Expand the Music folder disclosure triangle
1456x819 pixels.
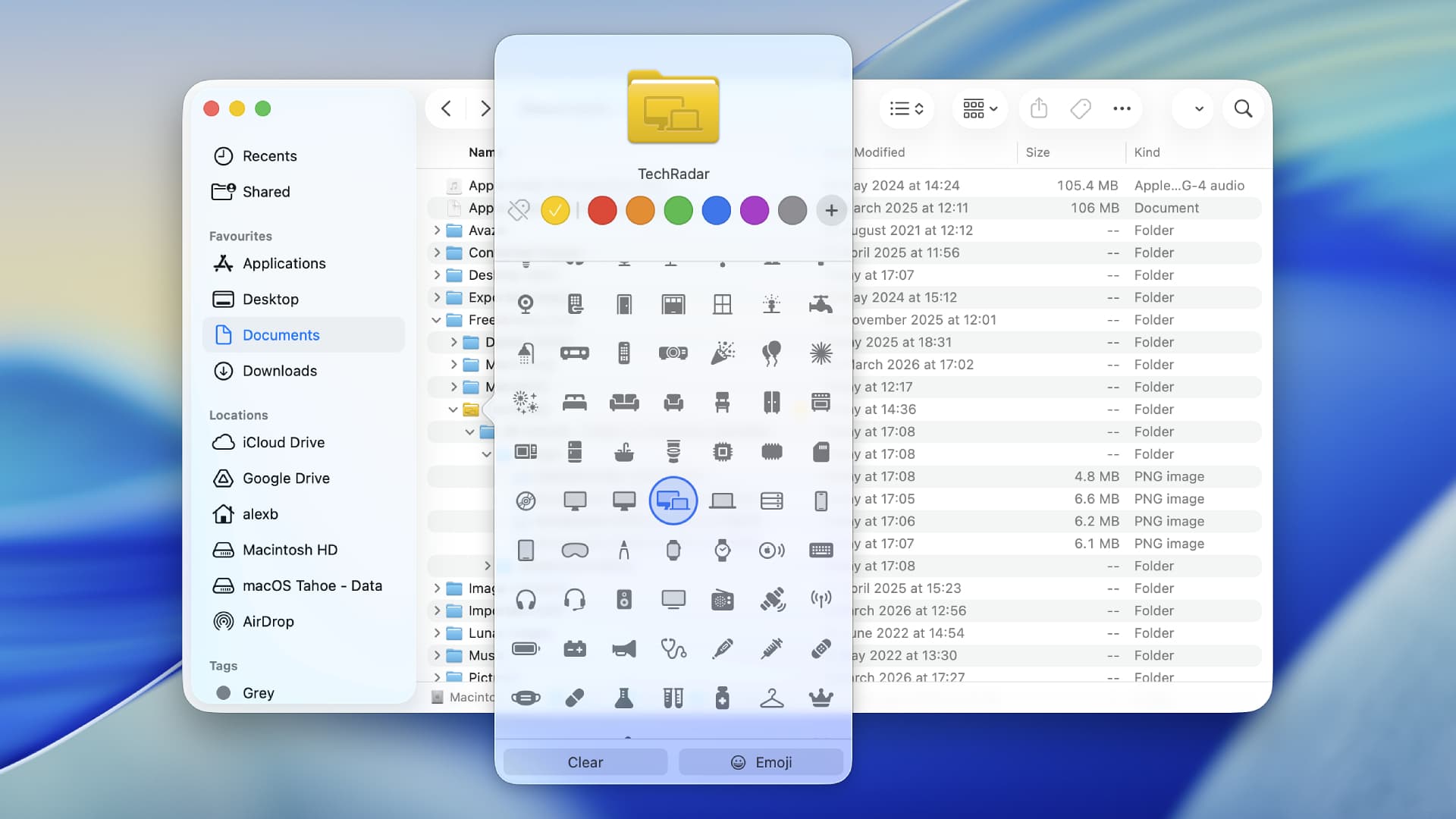(x=436, y=654)
